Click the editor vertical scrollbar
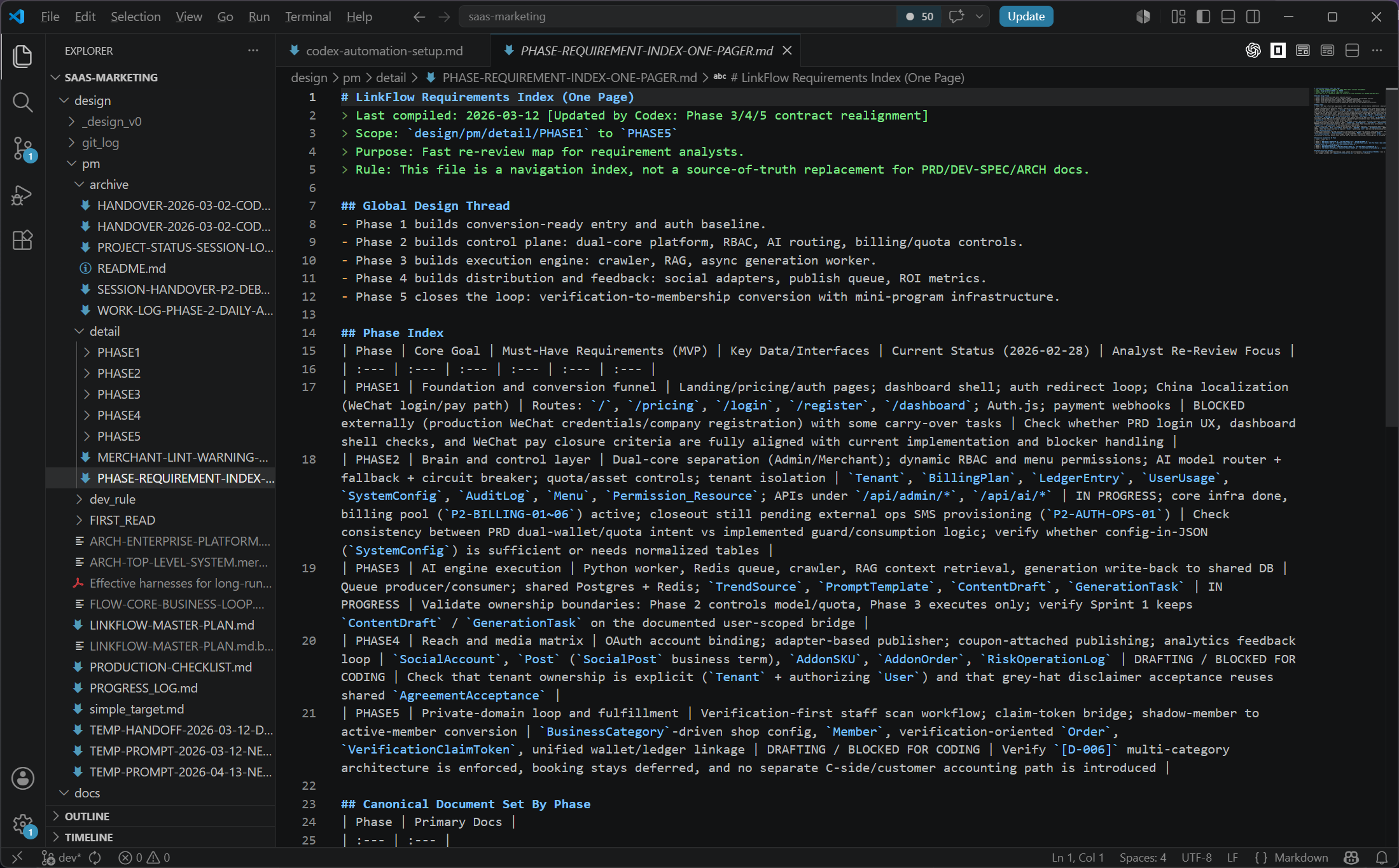Viewport: 1399px width, 868px height. (x=1391, y=258)
